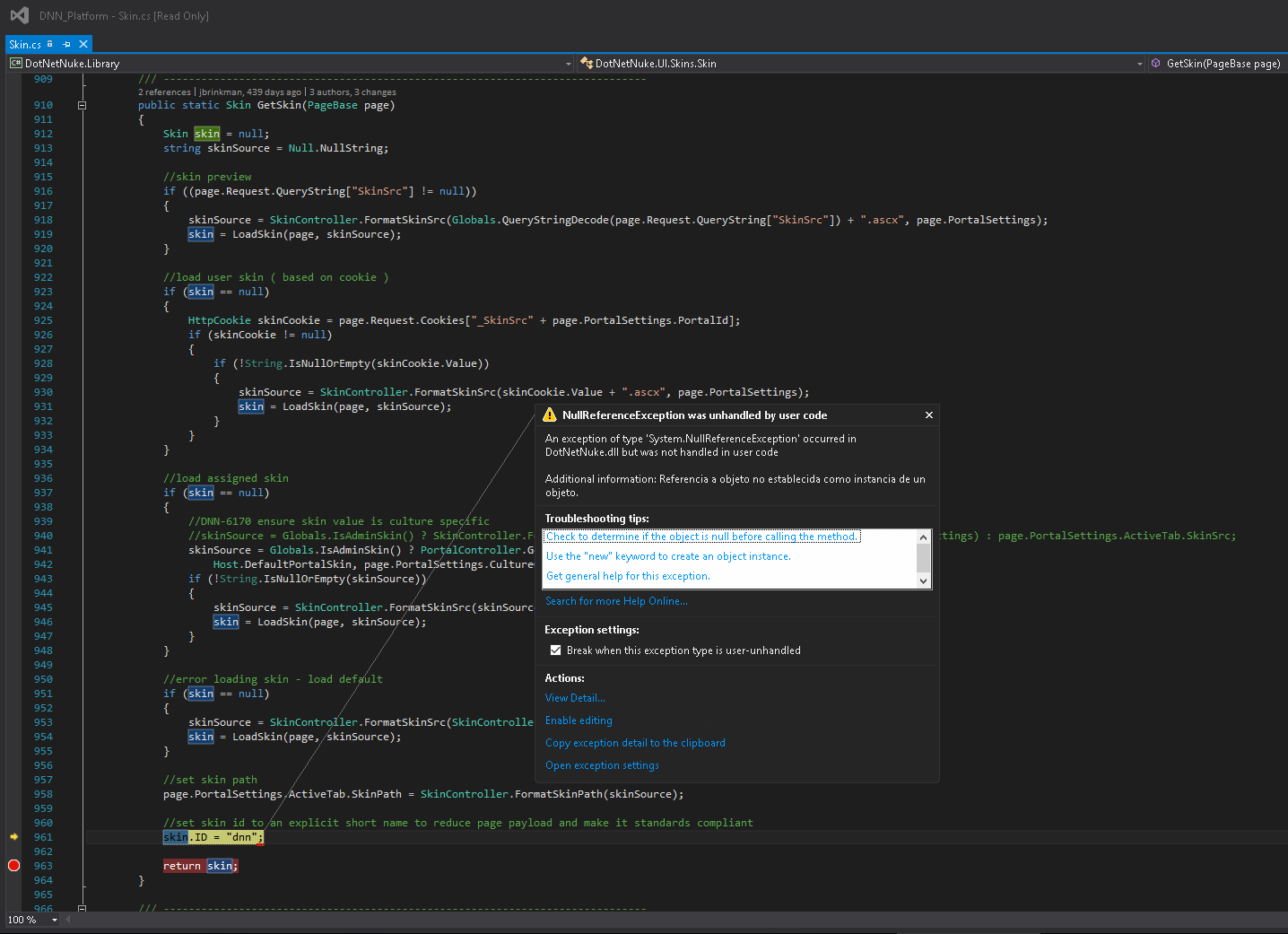The width and height of the screenshot is (1288, 934).
Task: Click the '//load assigned skin' comment
Action: point(226,478)
